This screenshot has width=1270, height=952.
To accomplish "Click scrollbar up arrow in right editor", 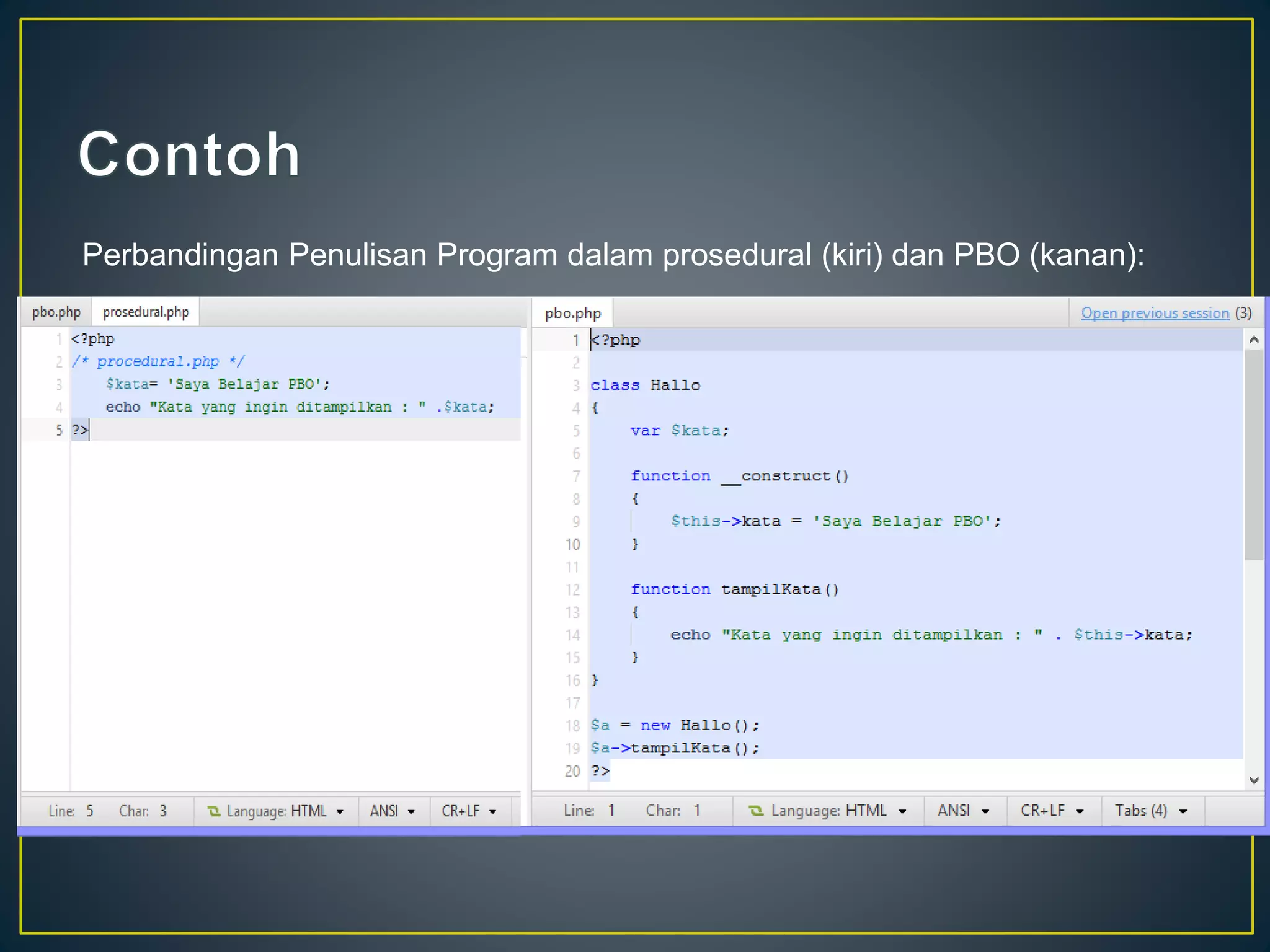I will click(1253, 340).
